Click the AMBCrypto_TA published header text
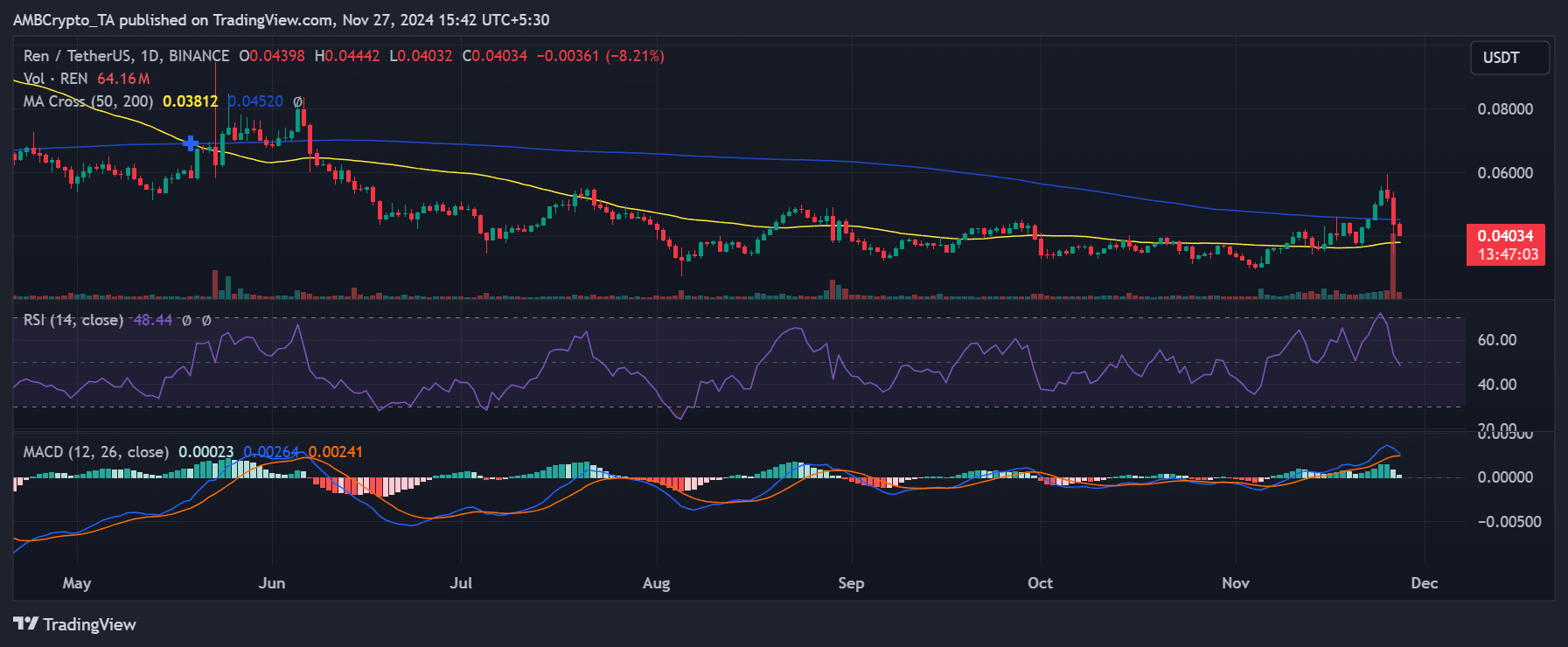This screenshot has width=1568, height=647. [281, 19]
